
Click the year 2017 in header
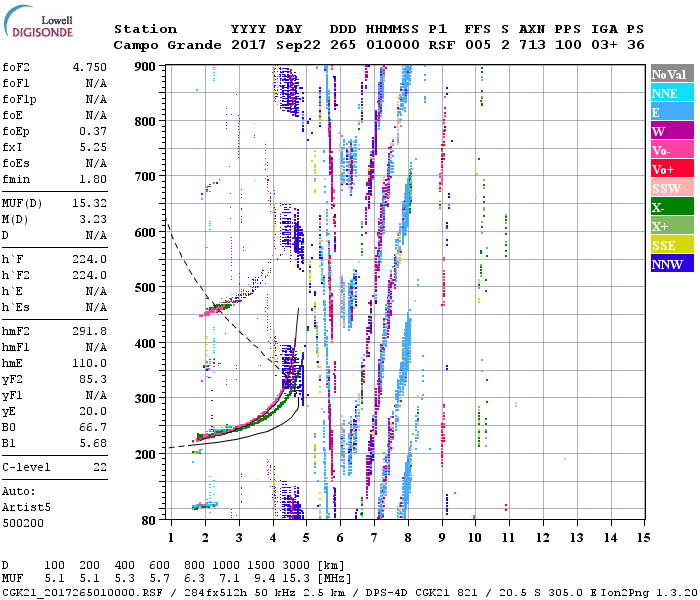pyautogui.click(x=249, y=45)
